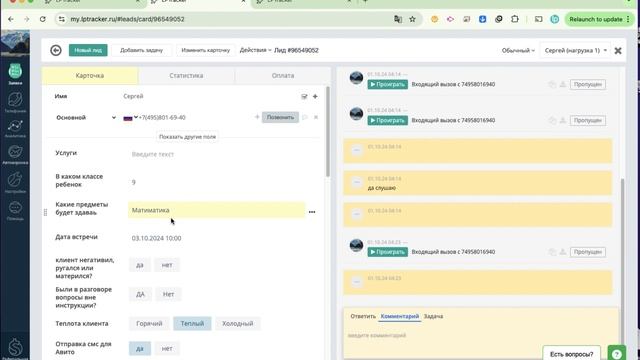640x360 pixels.
Task: Open the Настройки sidebar section
Action: [15, 182]
